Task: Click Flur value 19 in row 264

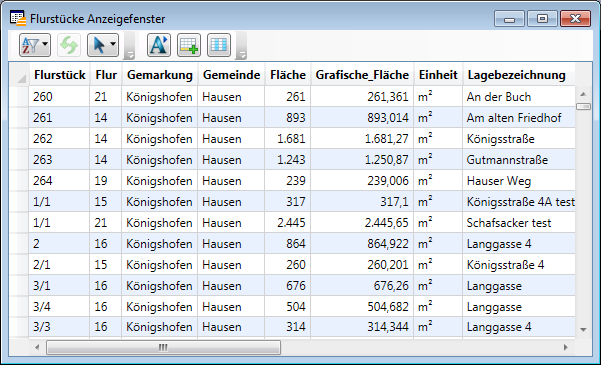Action: click(106, 181)
